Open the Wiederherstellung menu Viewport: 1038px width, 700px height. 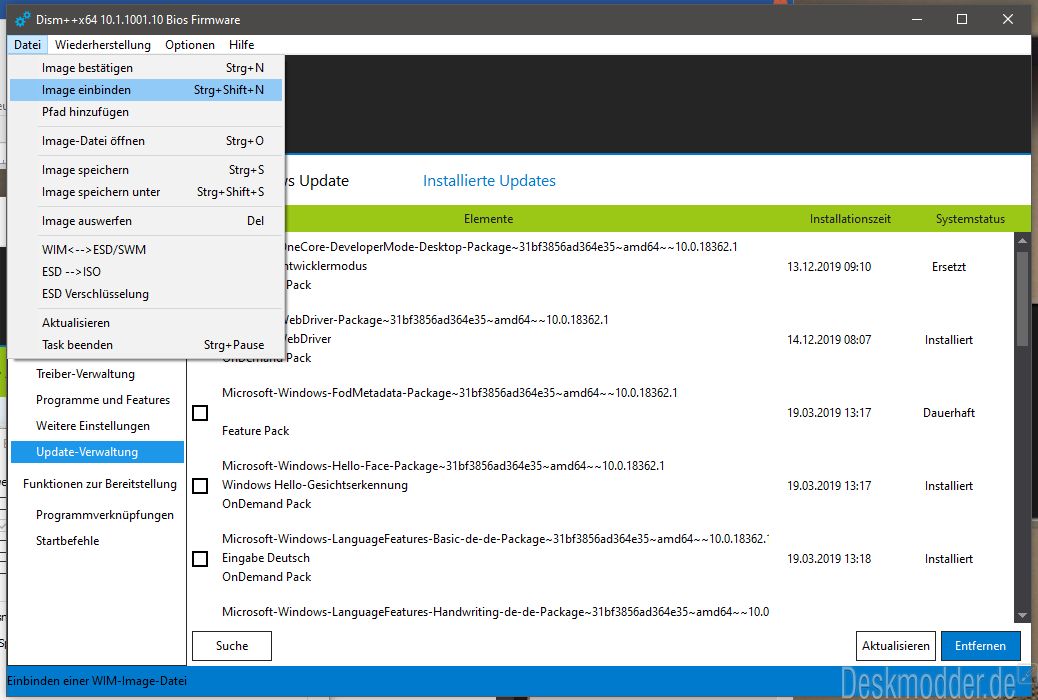(x=103, y=44)
